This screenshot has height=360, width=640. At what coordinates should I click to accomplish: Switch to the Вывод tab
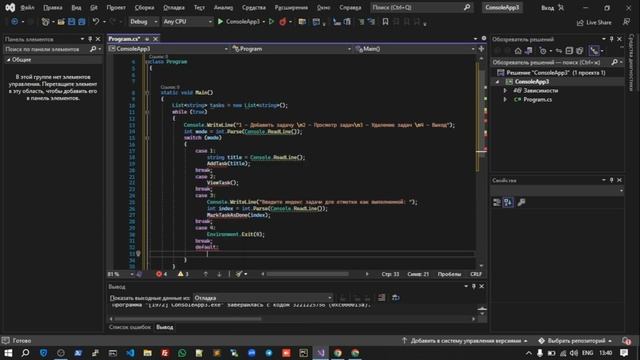164,327
